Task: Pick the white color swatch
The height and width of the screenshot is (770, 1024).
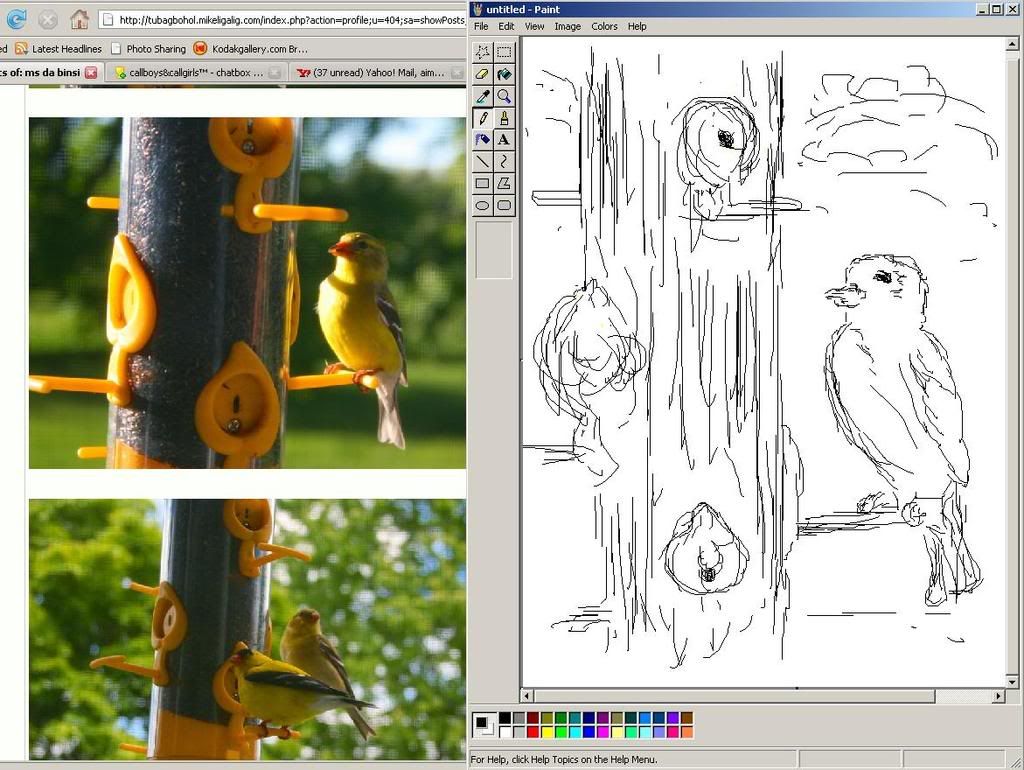Action: 505,731
